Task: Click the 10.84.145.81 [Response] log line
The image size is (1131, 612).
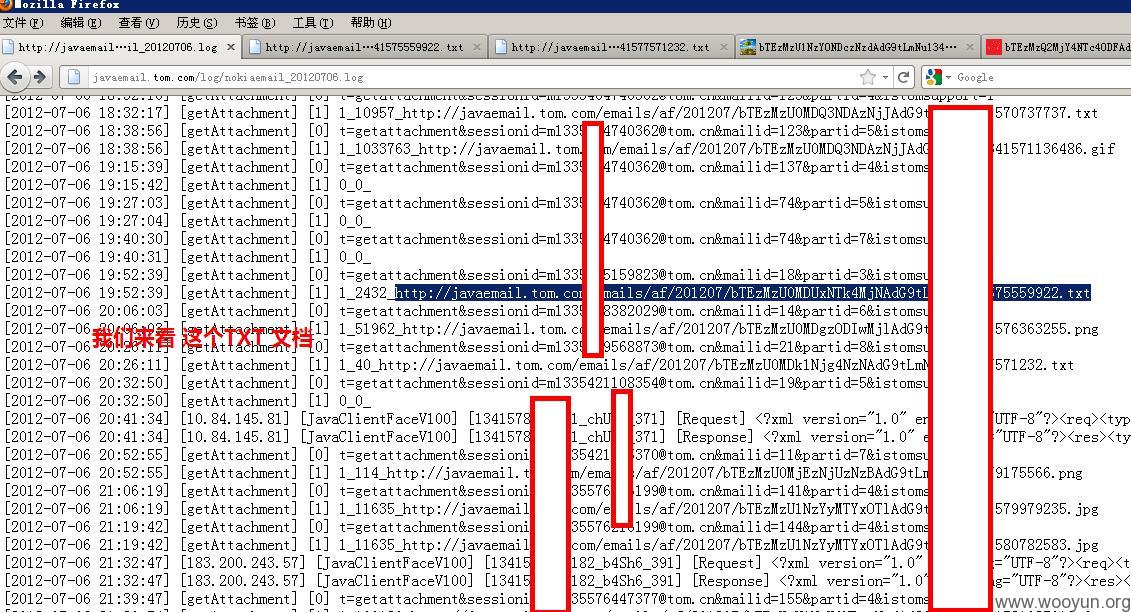Action: [567, 437]
